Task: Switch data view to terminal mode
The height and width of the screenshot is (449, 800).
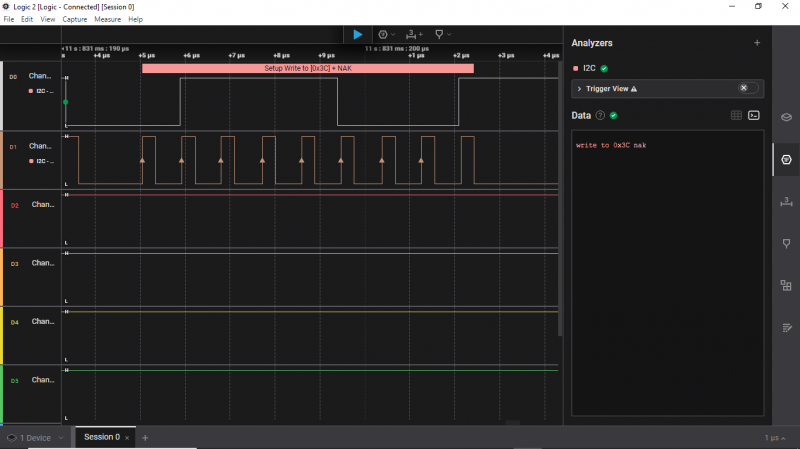Action: (x=754, y=115)
